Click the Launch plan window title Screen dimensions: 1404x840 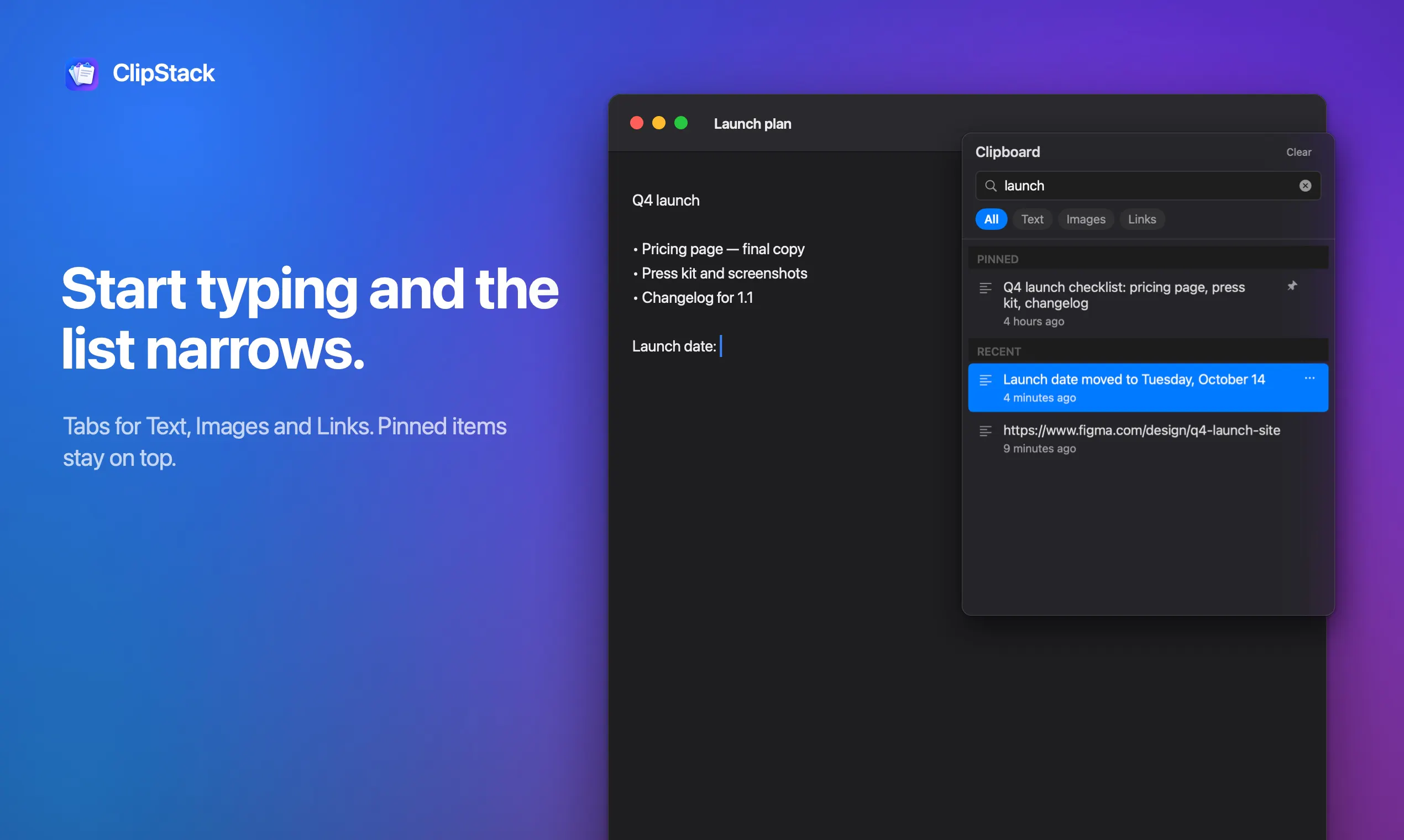(752, 123)
